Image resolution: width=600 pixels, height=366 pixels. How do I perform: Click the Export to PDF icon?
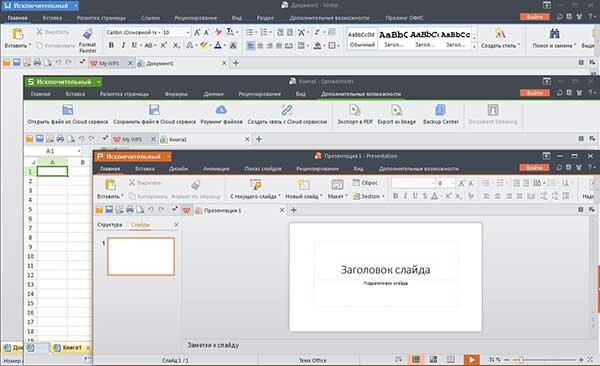click(x=355, y=110)
